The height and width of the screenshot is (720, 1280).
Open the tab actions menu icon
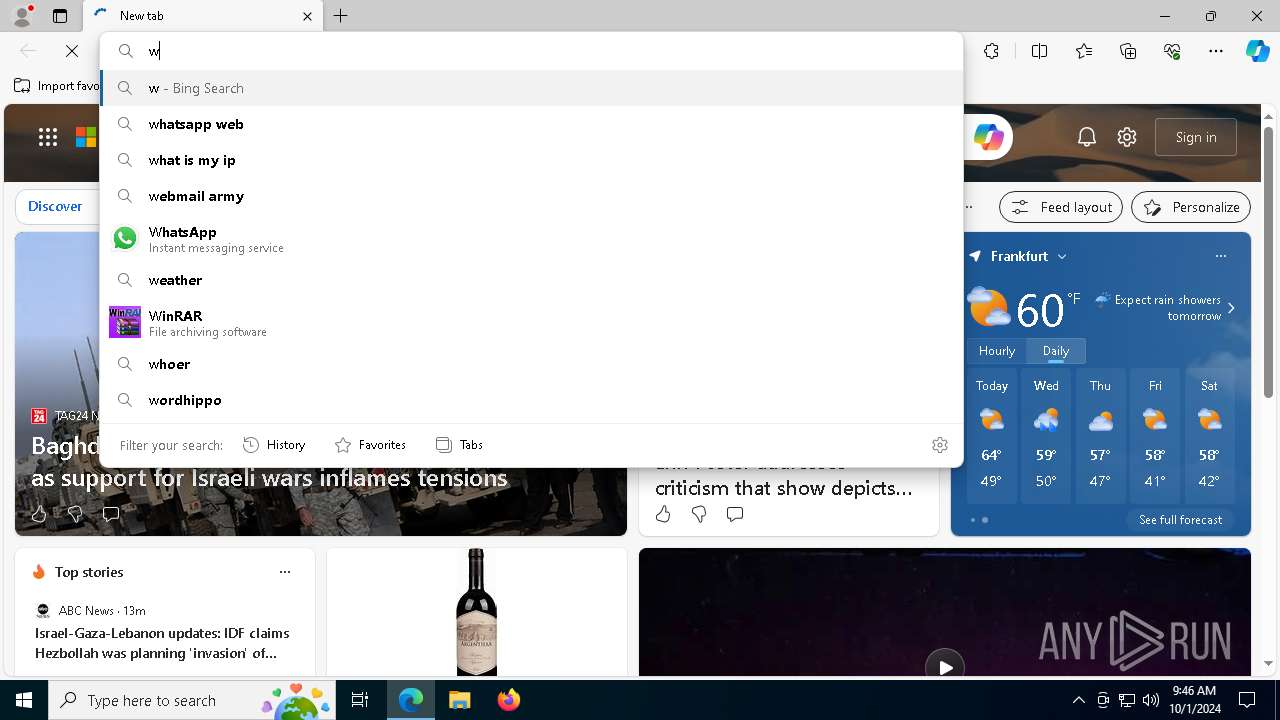point(60,16)
